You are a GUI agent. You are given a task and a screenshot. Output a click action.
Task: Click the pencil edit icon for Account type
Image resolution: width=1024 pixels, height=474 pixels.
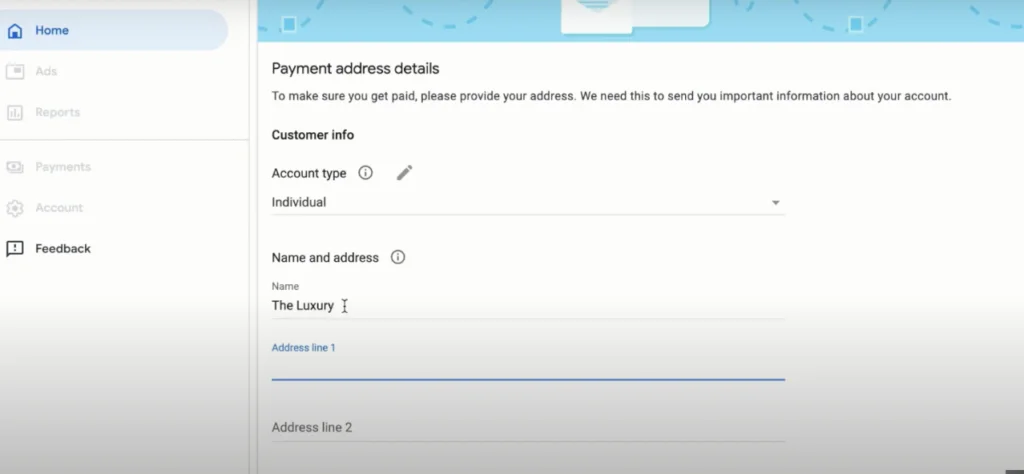point(404,173)
